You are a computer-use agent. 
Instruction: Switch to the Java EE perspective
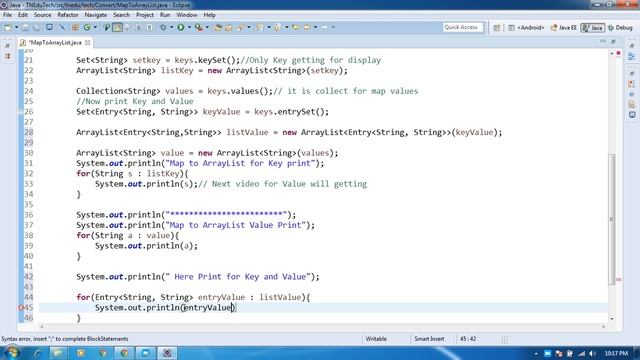point(563,27)
